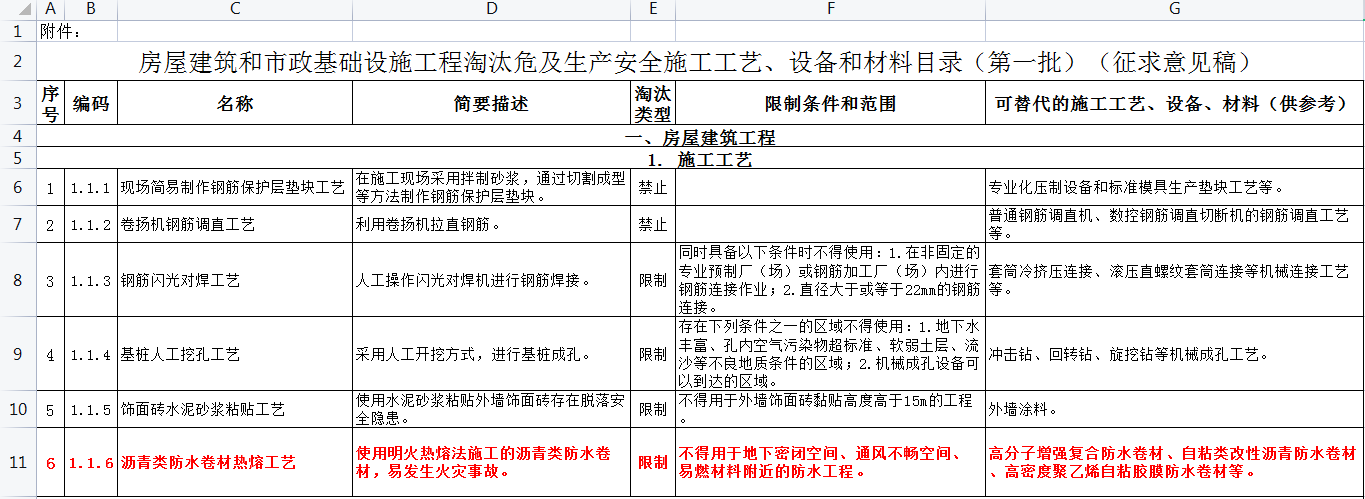
Task: Click cell containing 附件：
Action: click(51, 30)
